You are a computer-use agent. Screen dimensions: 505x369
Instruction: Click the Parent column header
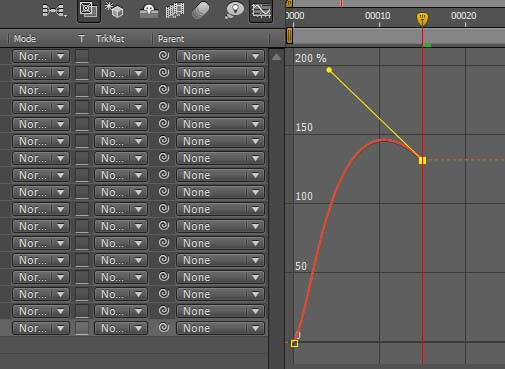(x=171, y=39)
